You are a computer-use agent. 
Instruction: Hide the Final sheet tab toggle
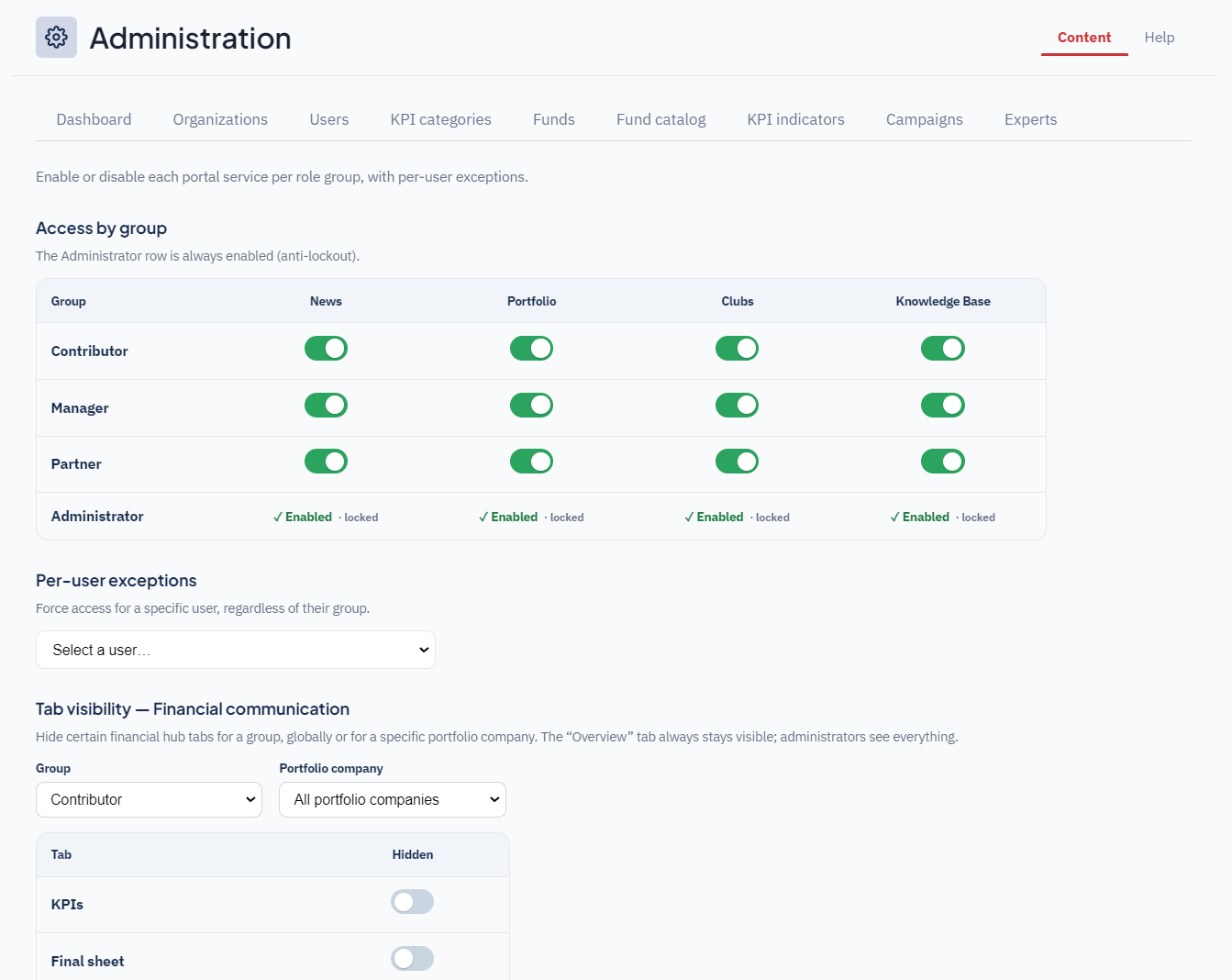pyautogui.click(x=412, y=959)
